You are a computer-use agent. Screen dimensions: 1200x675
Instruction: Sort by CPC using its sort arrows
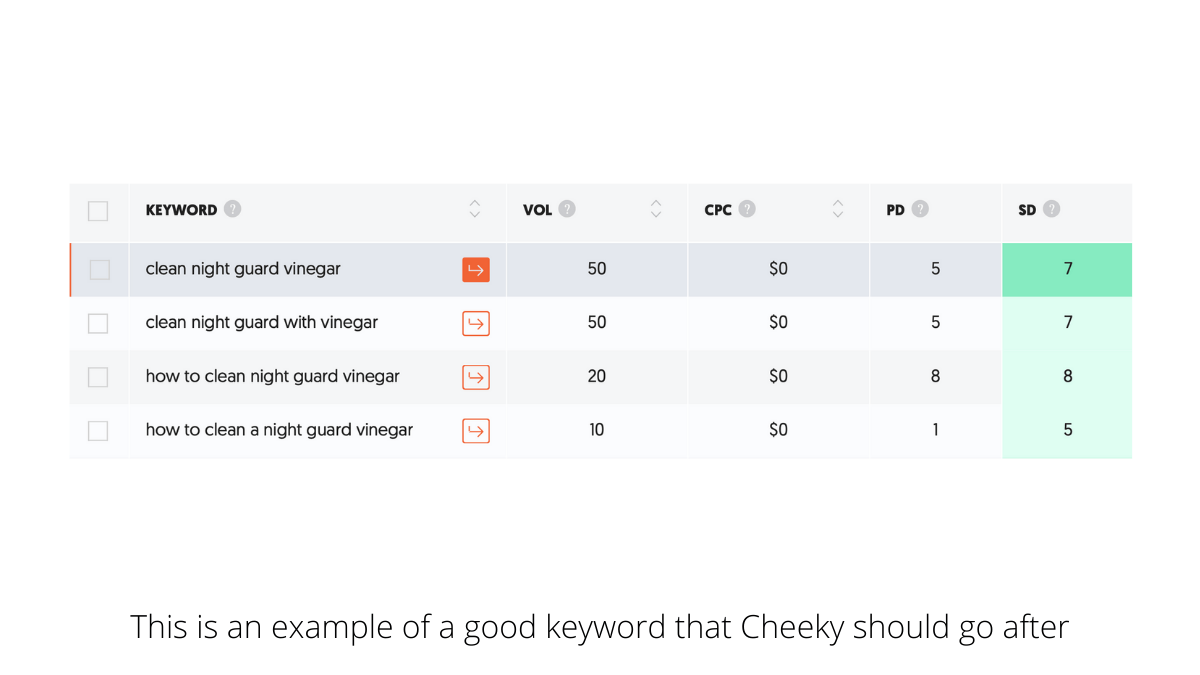(x=838, y=209)
